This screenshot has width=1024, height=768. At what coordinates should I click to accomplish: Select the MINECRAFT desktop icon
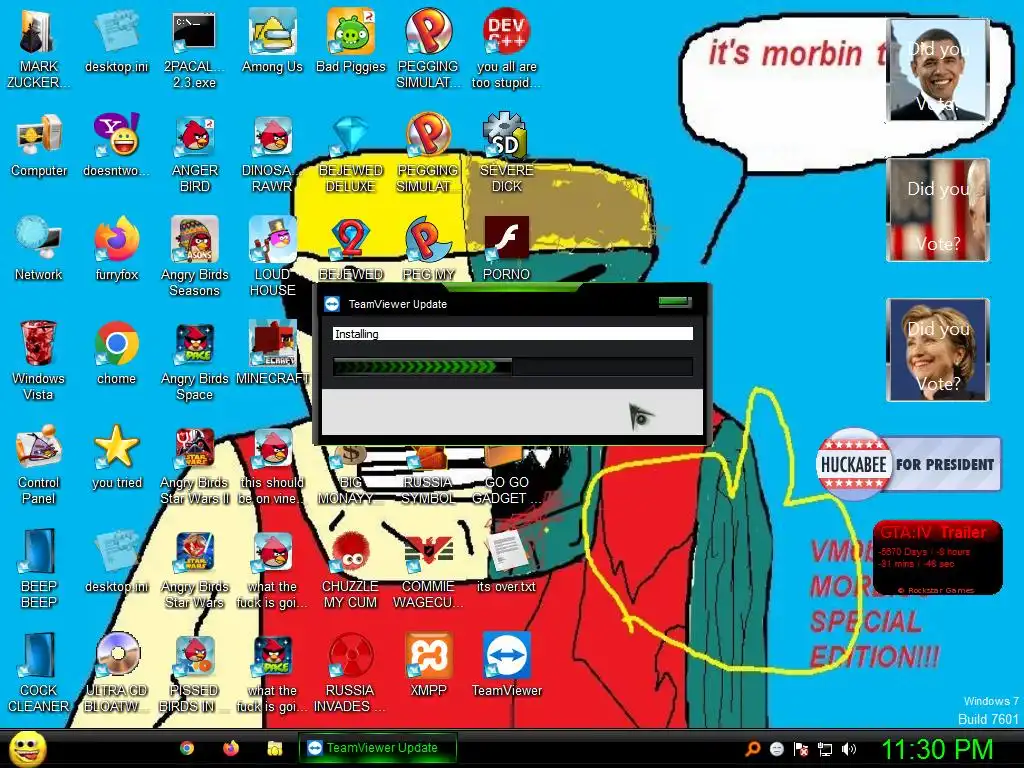(x=272, y=353)
